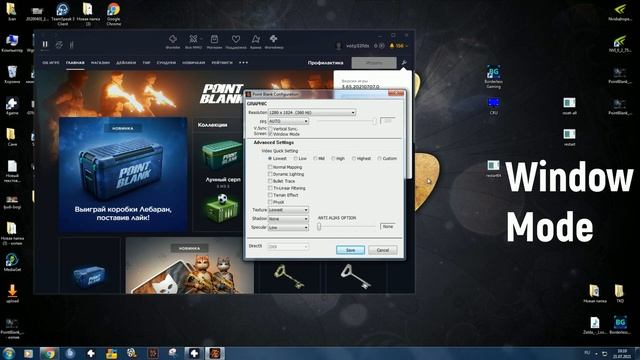This screenshot has height=360, width=640.
Task: Open the FPS dropdown set to AUTO
Action: [288, 121]
